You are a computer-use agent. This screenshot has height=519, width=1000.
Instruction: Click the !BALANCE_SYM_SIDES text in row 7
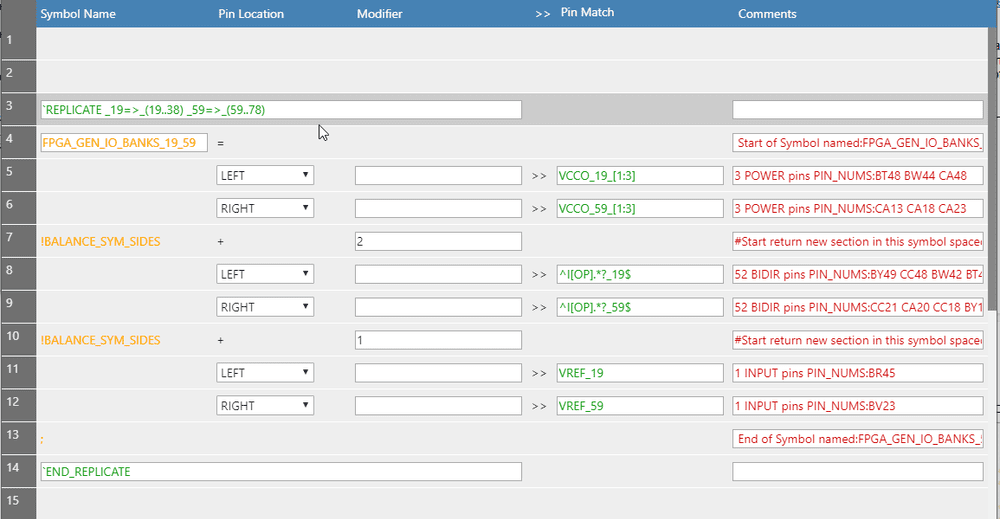click(101, 242)
